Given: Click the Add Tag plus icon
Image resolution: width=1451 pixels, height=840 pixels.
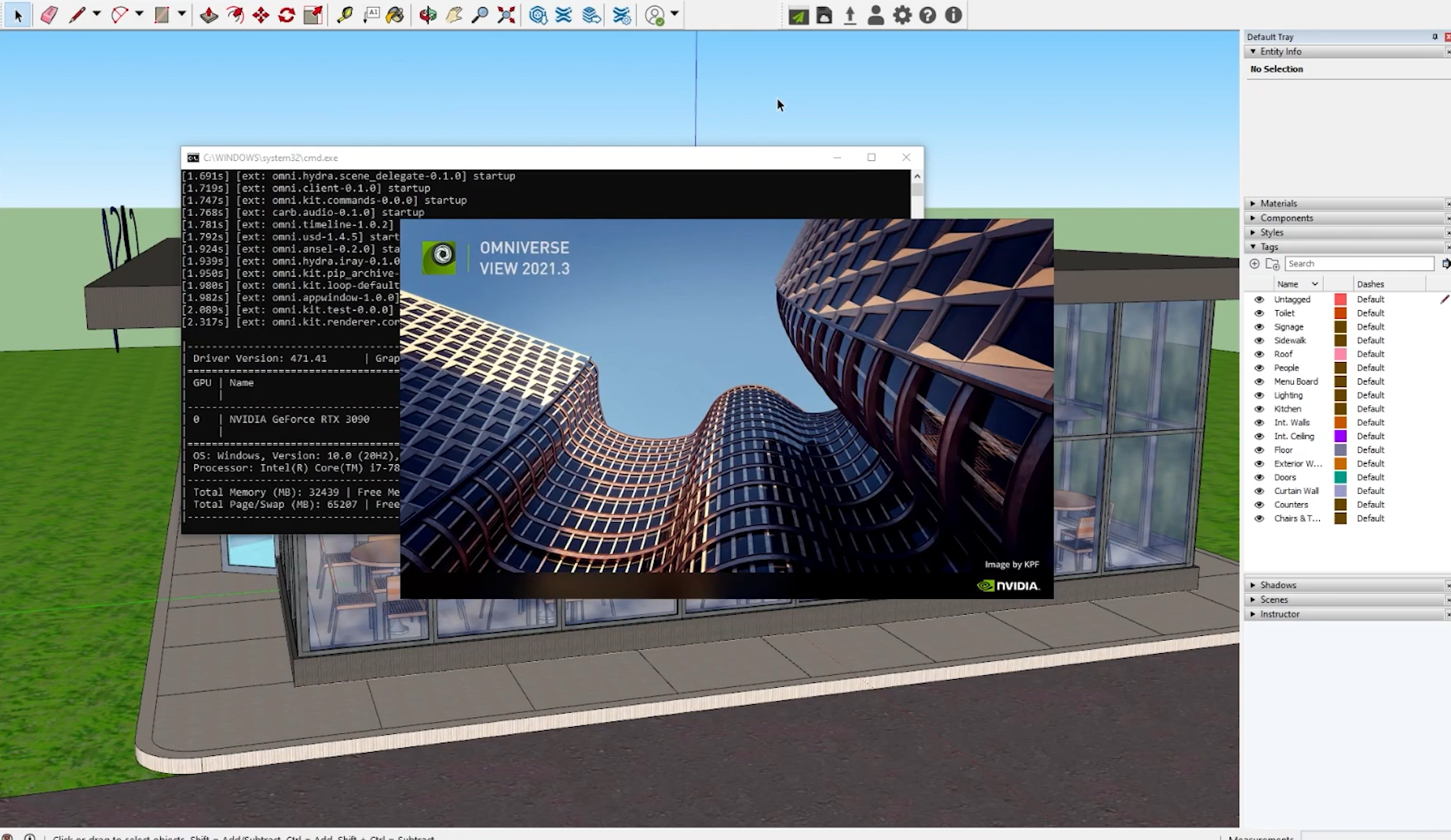Looking at the screenshot, I should (x=1255, y=264).
